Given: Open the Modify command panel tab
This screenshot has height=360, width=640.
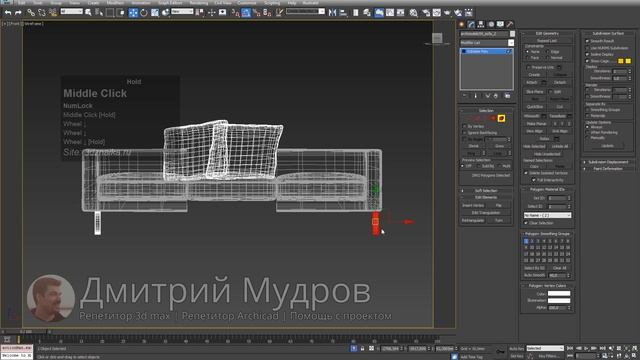Looking at the screenshot, I should pyautogui.click(x=471, y=24).
